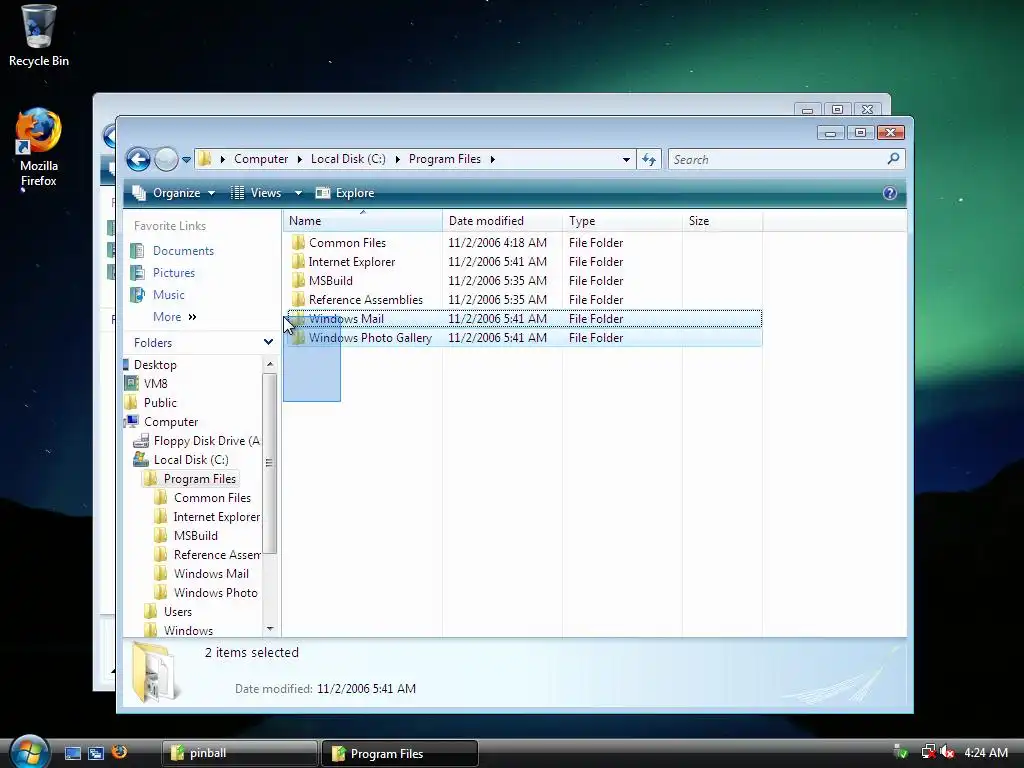This screenshot has height=768, width=1024.
Task: Click the network tray icon
Action: [x=927, y=752]
